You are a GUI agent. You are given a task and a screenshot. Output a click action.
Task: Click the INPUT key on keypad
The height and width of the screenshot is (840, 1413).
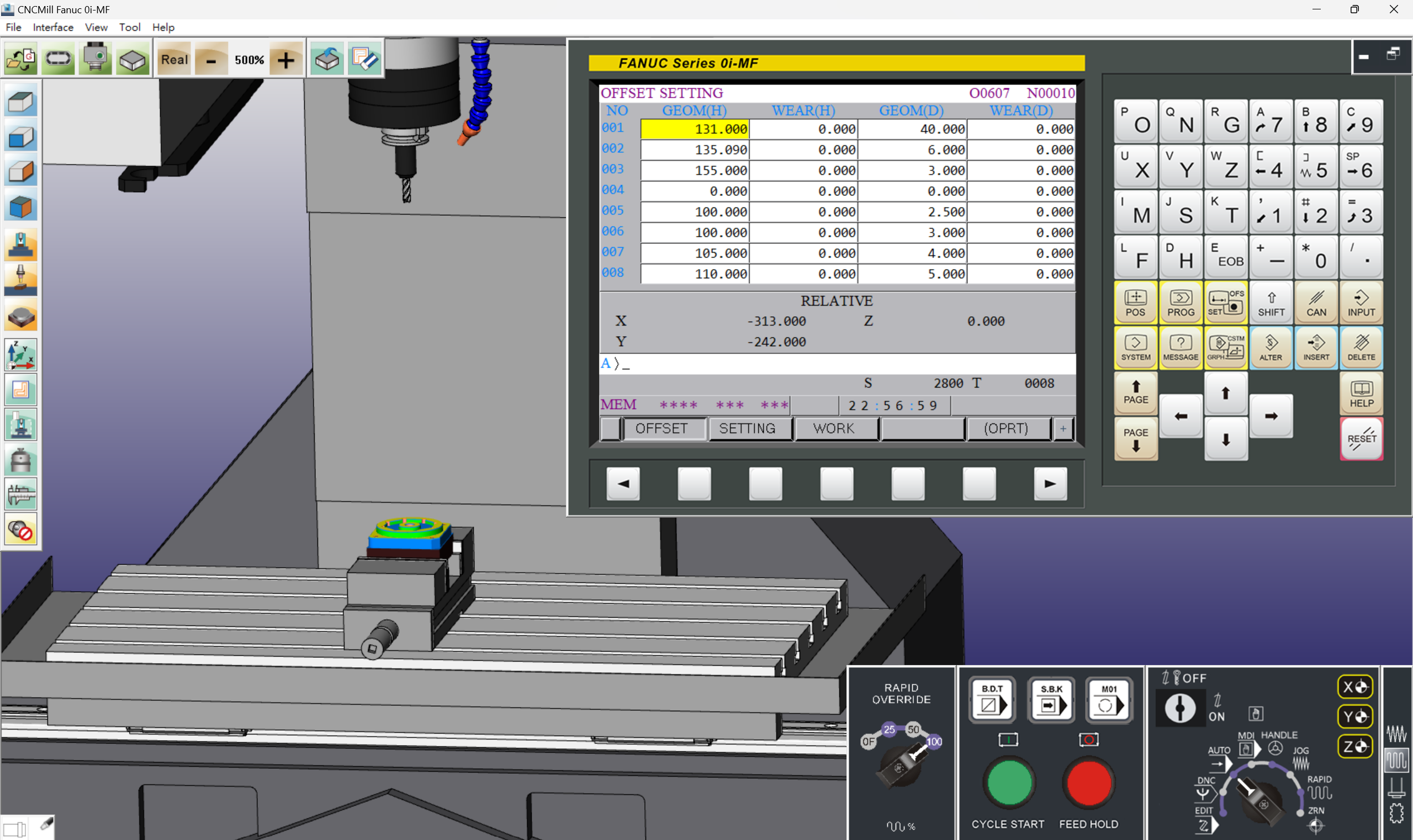click(1362, 303)
